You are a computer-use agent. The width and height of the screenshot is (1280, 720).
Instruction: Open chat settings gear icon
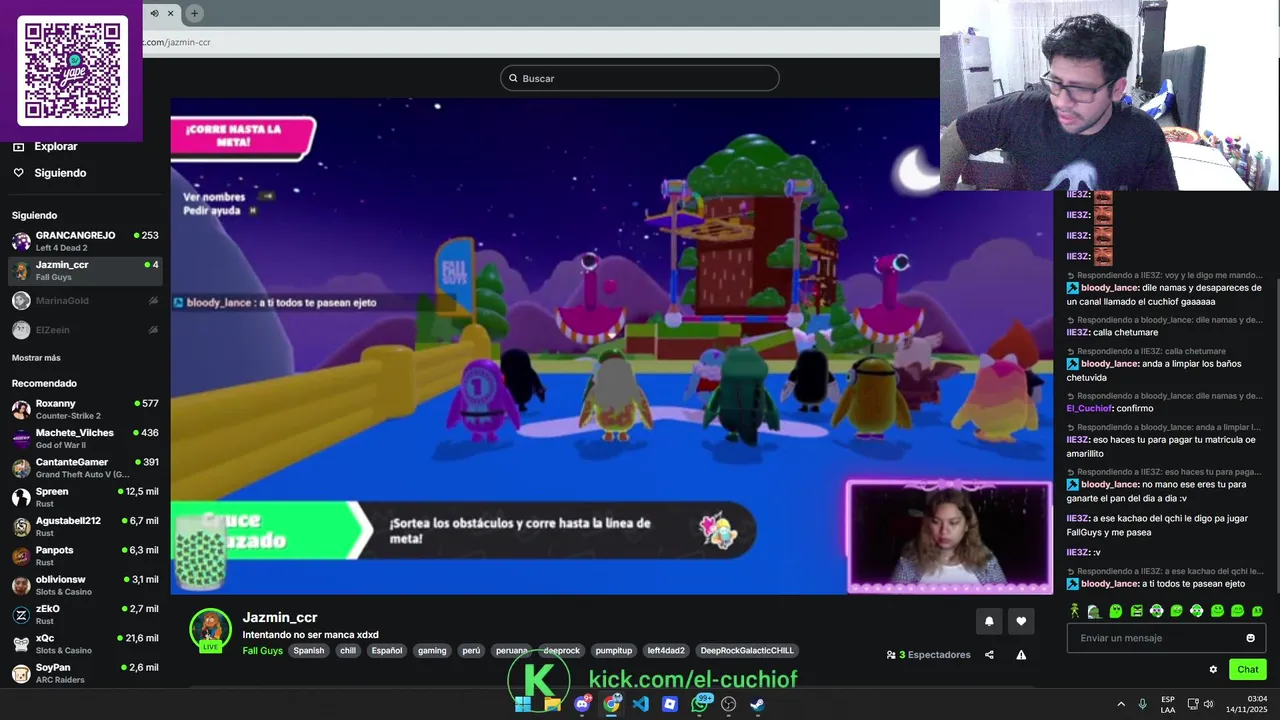(1213, 670)
